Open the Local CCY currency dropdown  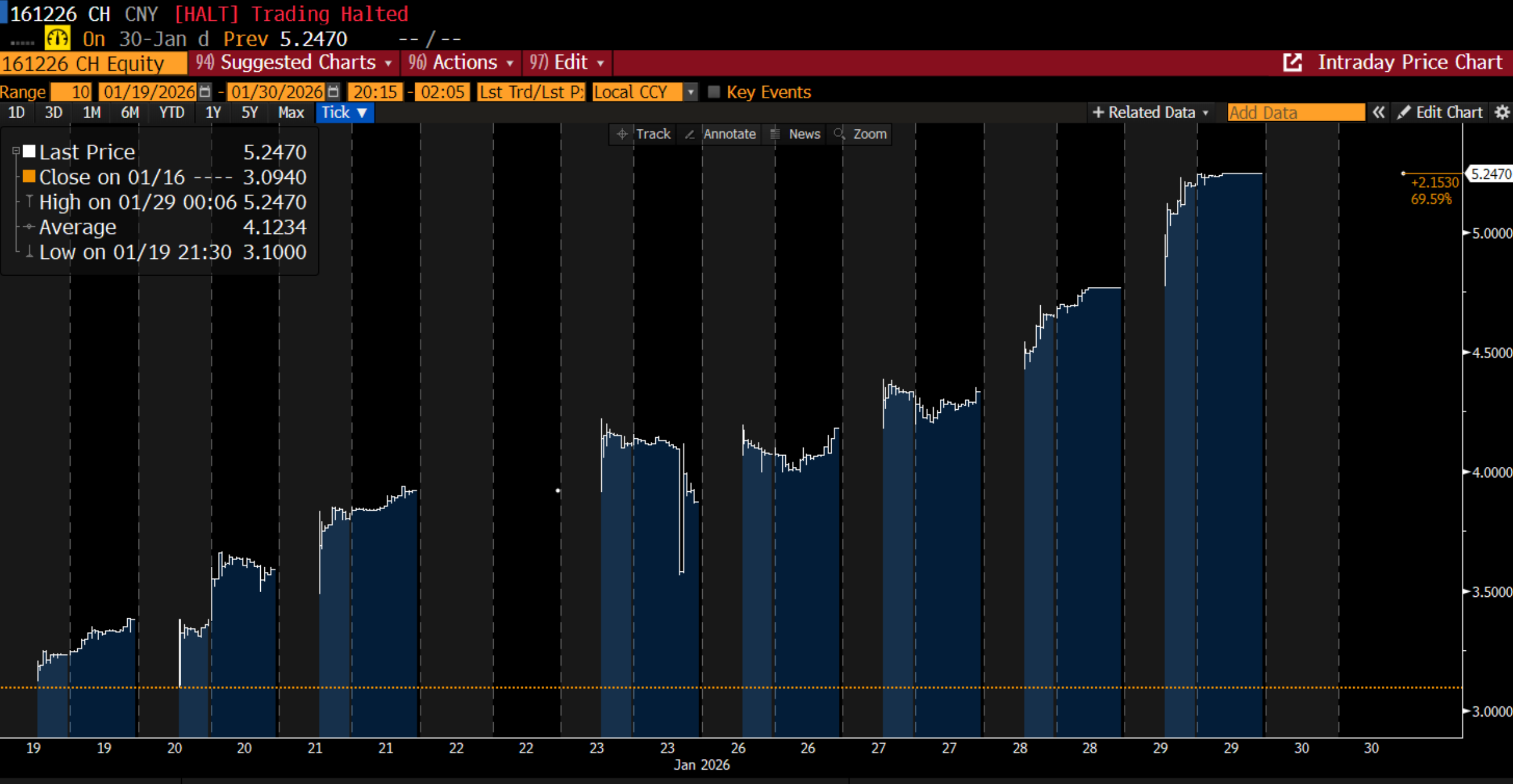690,92
